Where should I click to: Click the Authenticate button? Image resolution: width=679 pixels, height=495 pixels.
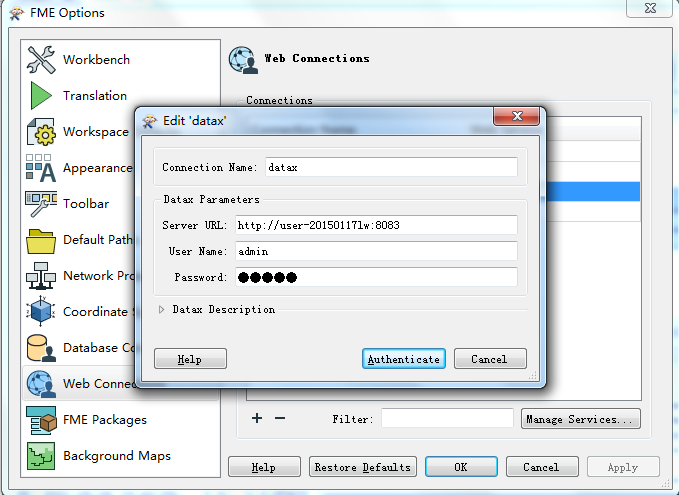(x=404, y=359)
